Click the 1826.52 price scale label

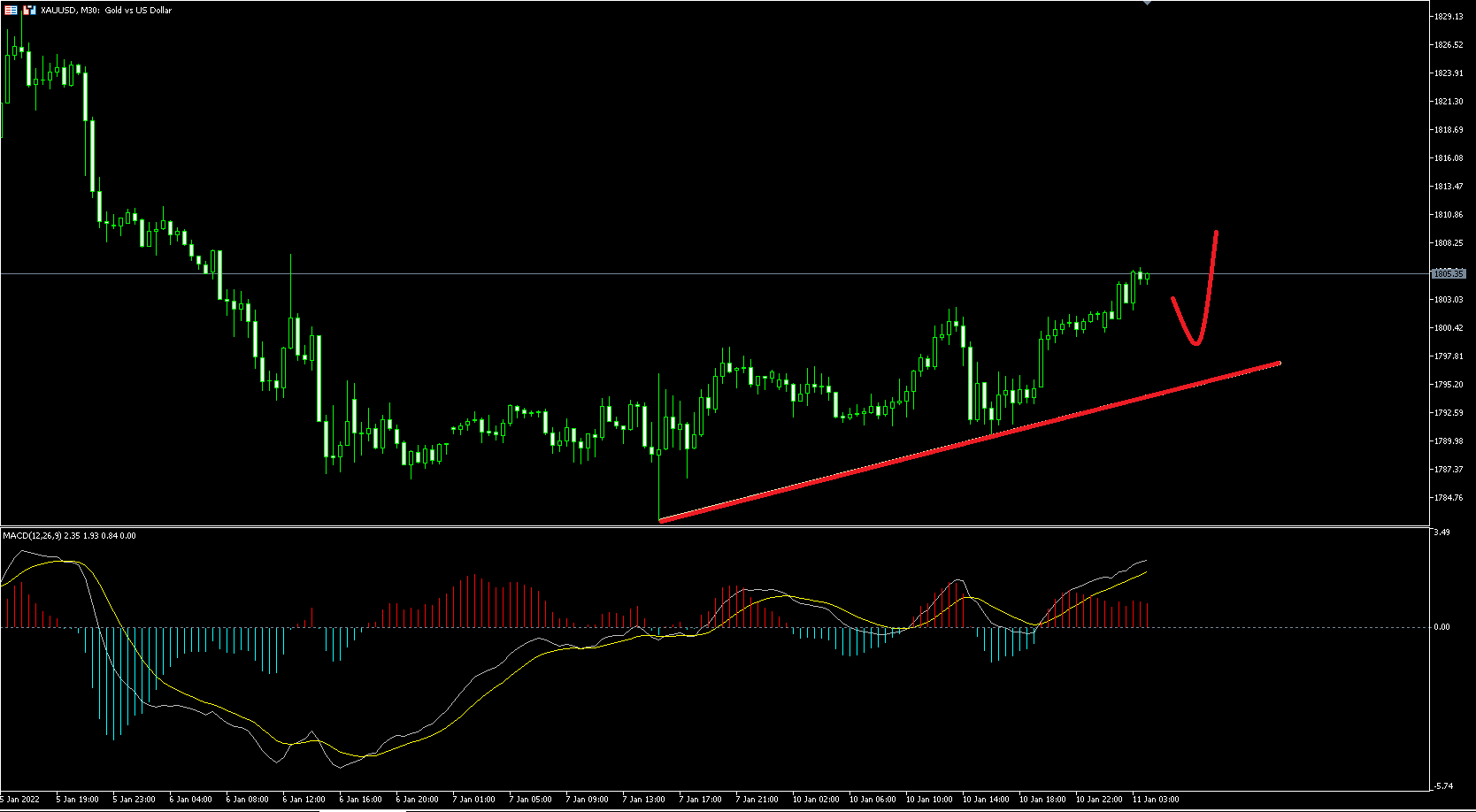1449,45
